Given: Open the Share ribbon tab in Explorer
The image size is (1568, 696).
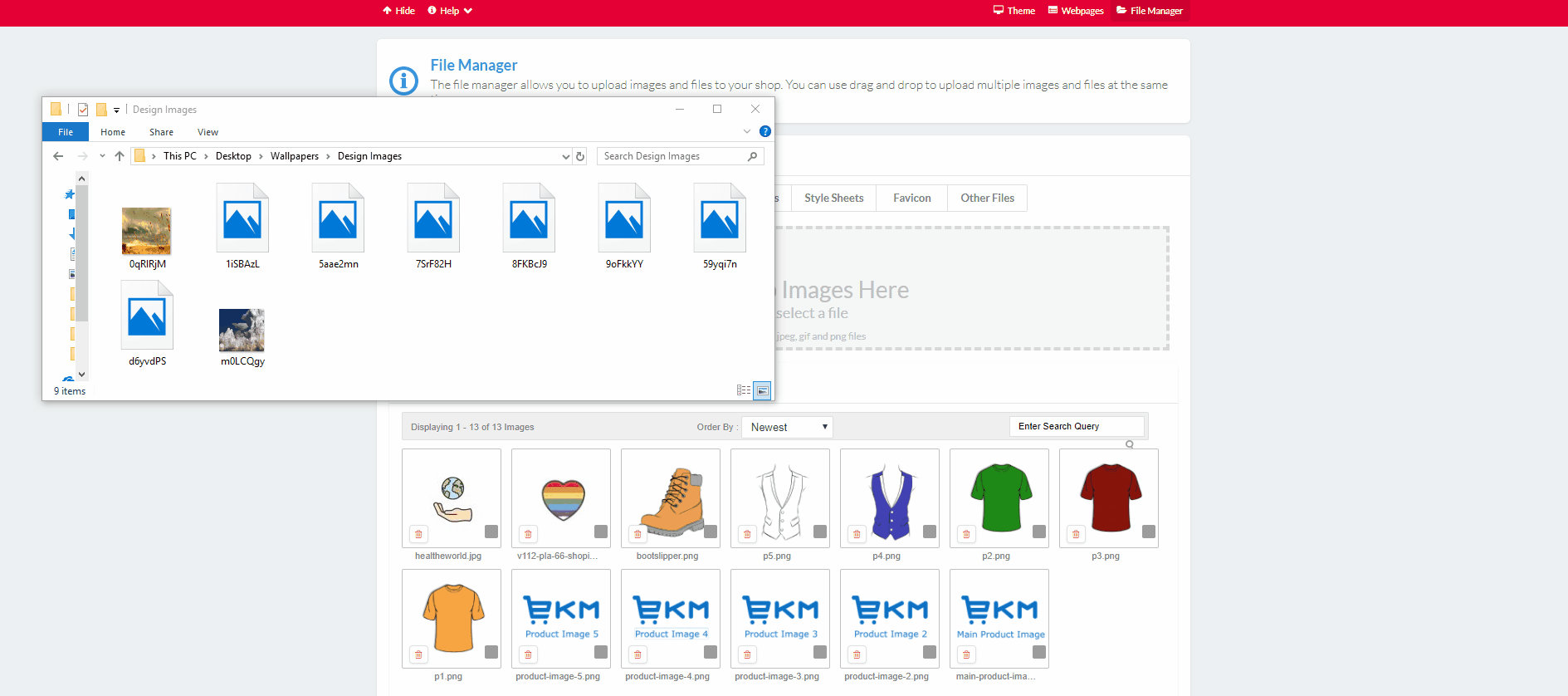Looking at the screenshot, I should point(161,132).
